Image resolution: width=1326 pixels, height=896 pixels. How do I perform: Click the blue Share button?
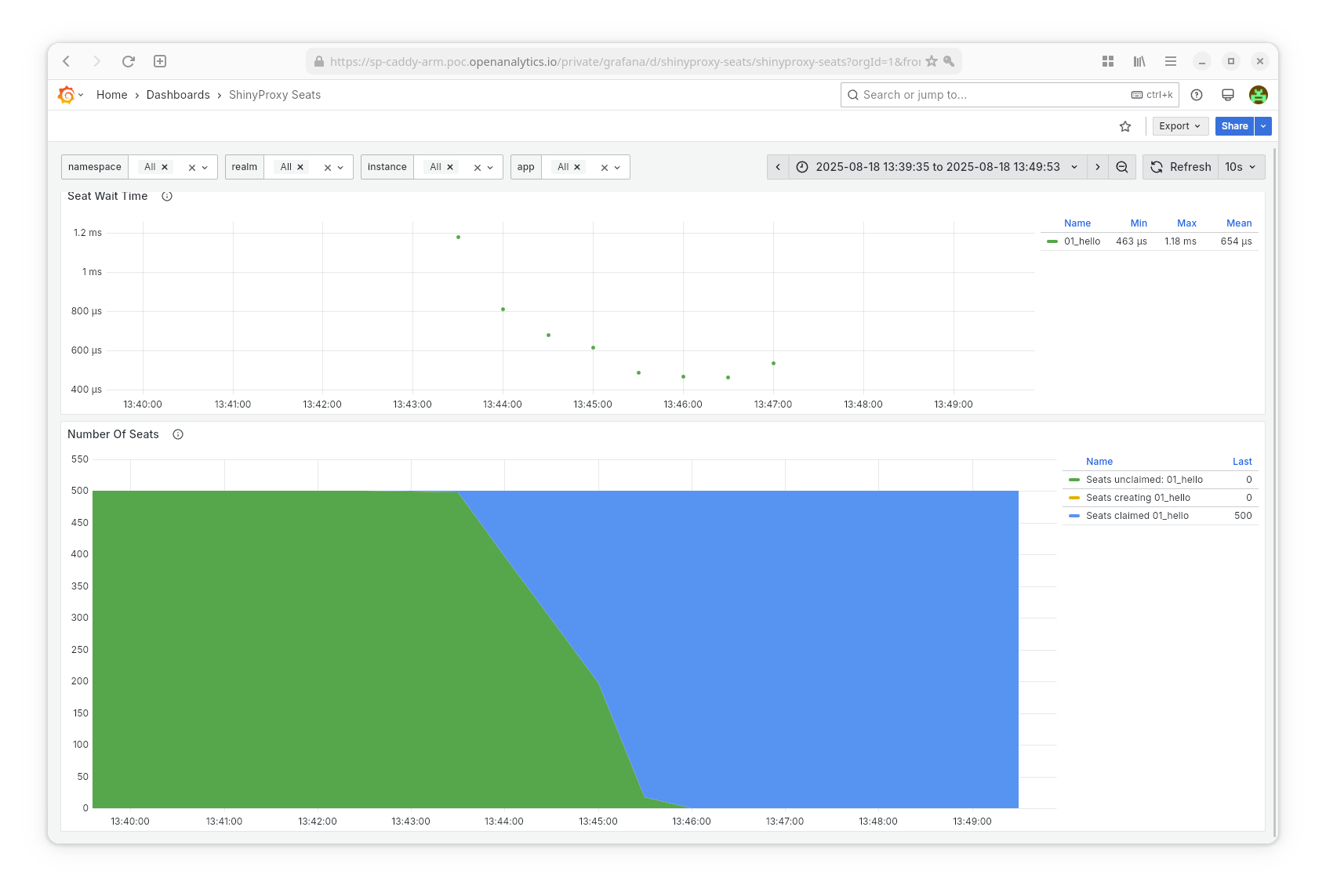click(1234, 126)
